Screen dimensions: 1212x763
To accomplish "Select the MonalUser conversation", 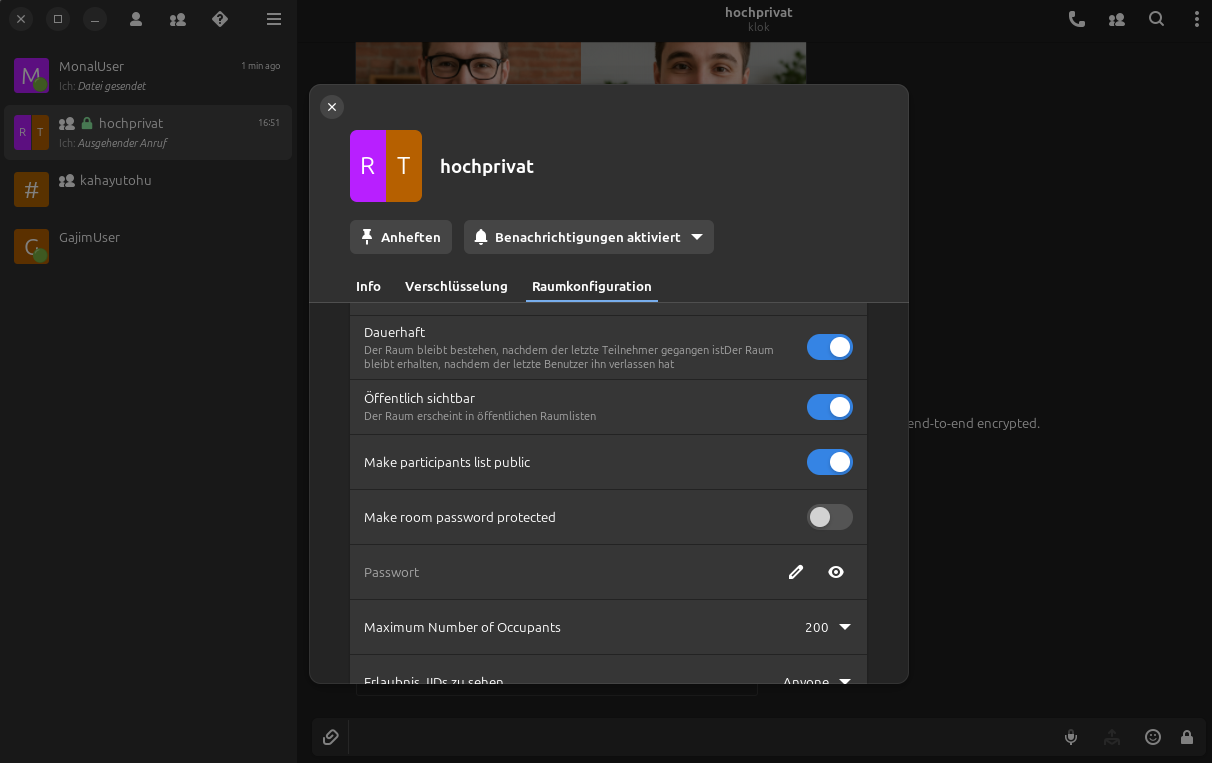I will 148,75.
